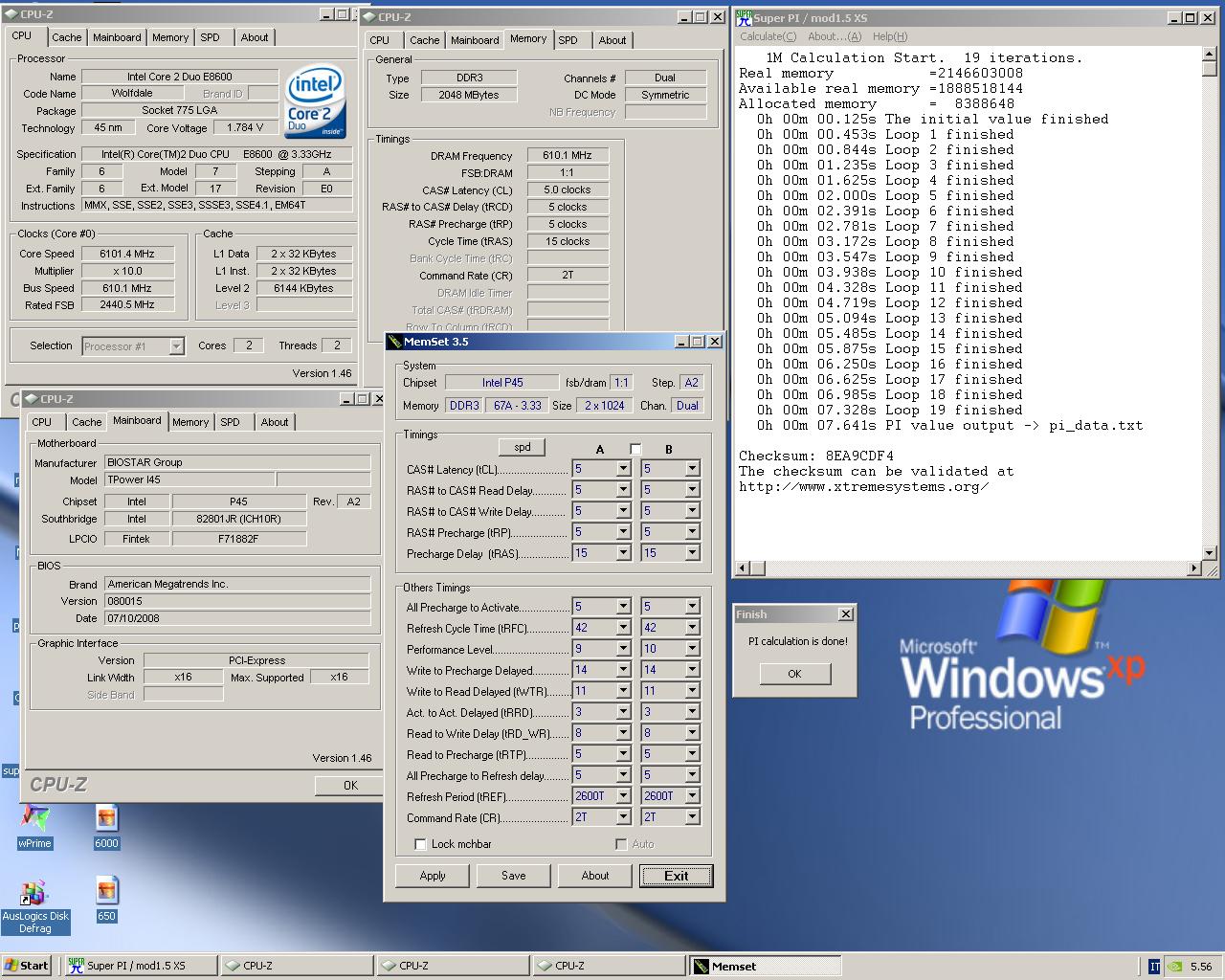
Task: Select CPU tab in Memory CPU-Z window
Action: coord(380,40)
